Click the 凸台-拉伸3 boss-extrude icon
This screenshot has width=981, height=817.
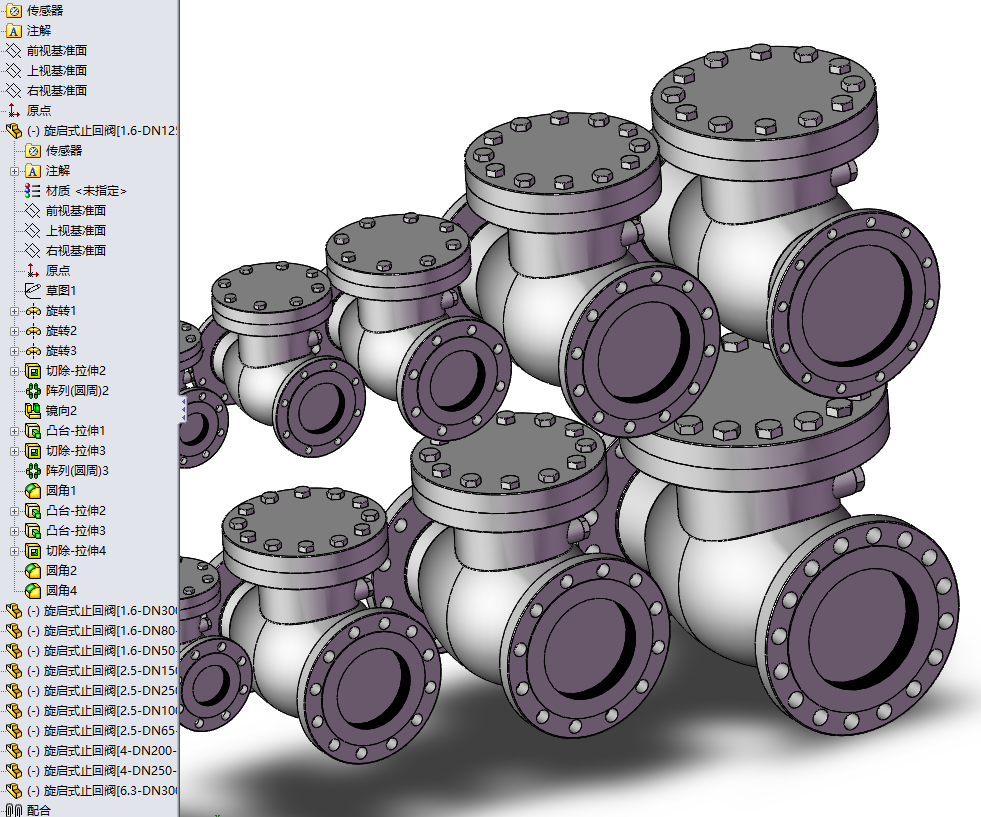(33, 531)
